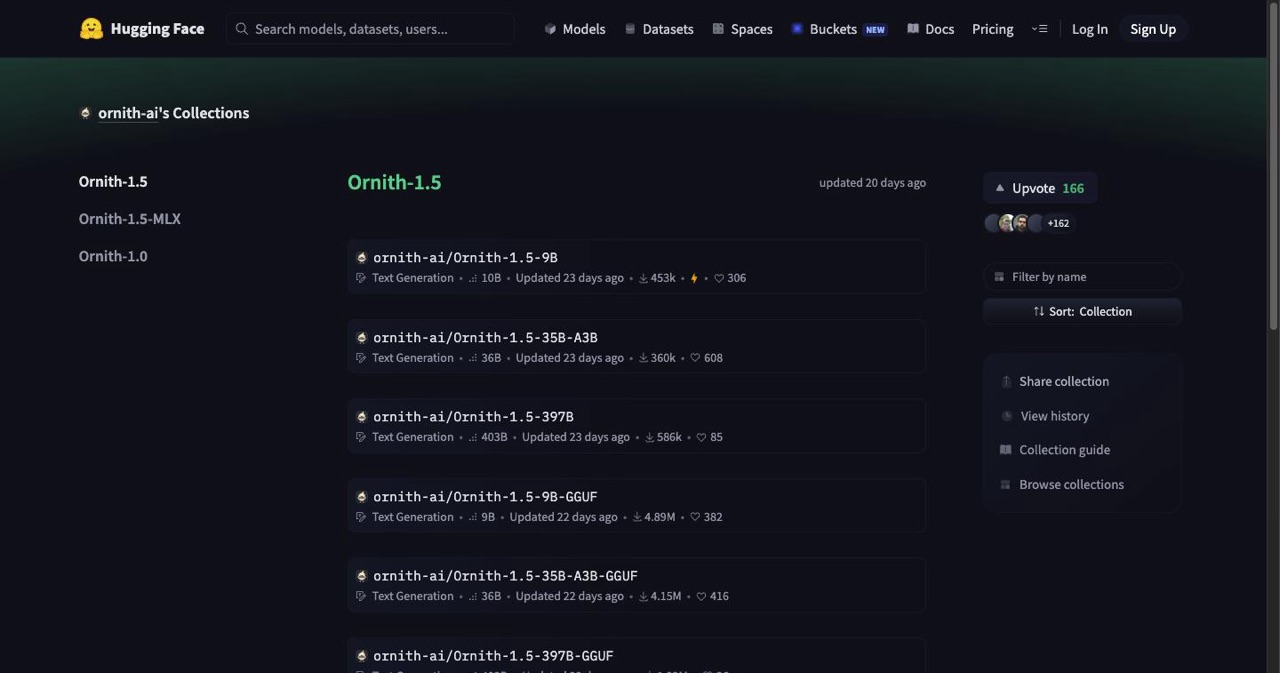Viewport: 1280px width, 673px height.
Task: Click avatar icon of Ornith-1.5-397B model
Action: 362,417
